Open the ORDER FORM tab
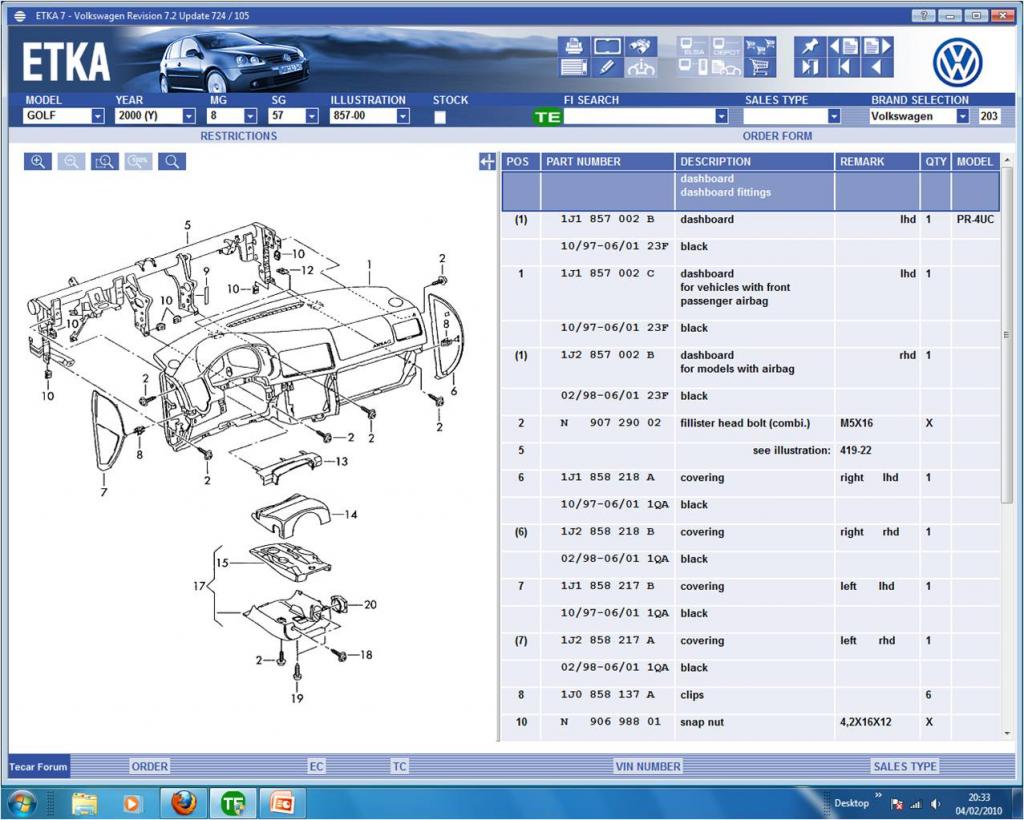The width and height of the screenshot is (1024, 820). pos(777,136)
